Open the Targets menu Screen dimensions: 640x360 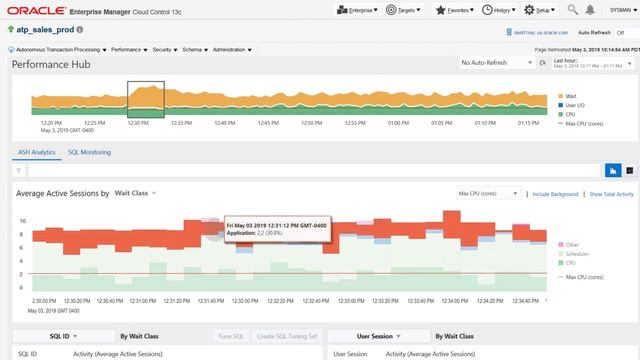(x=403, y=10)
